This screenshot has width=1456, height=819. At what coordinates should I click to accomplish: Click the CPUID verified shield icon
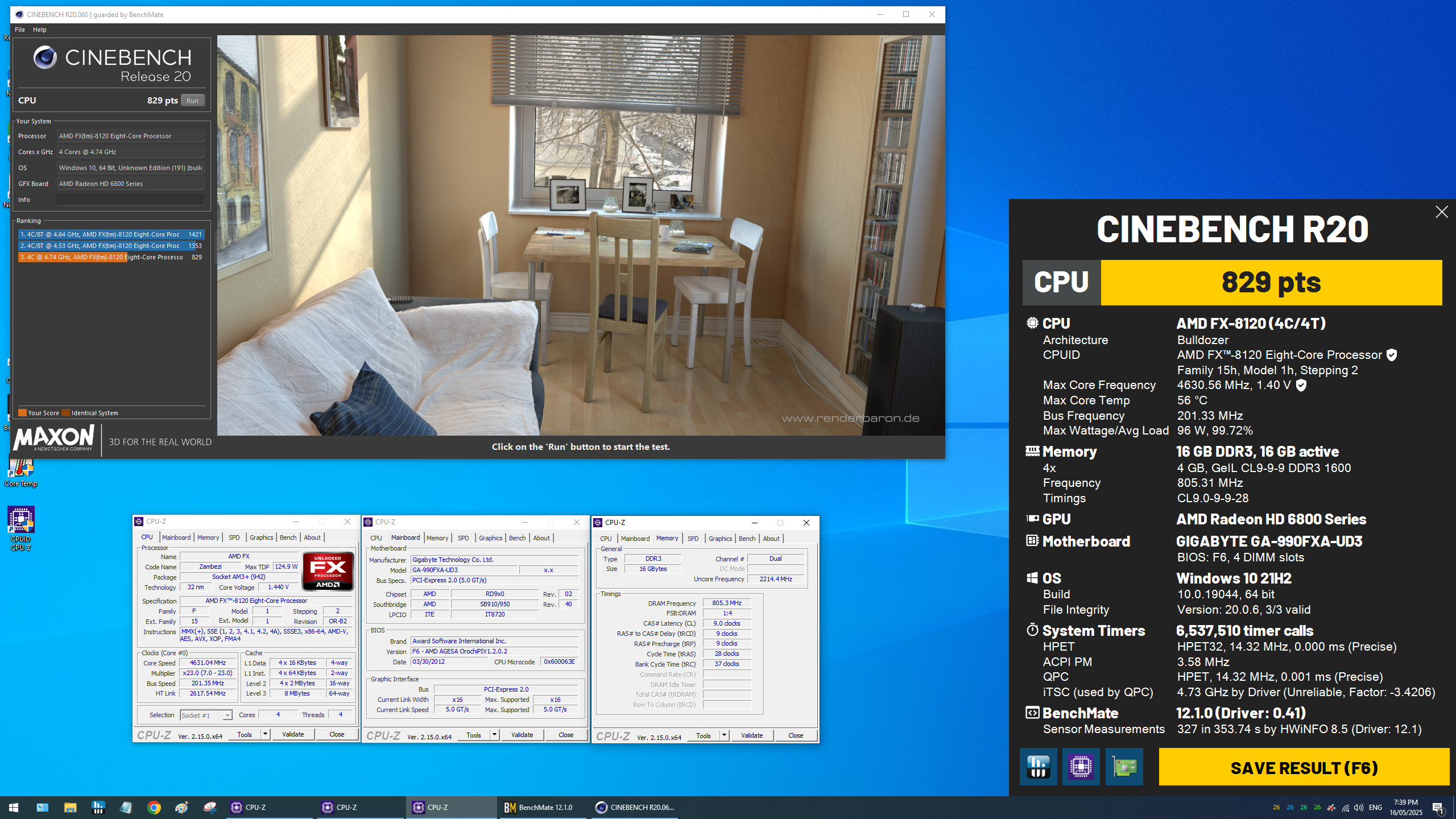[1392, 355]
